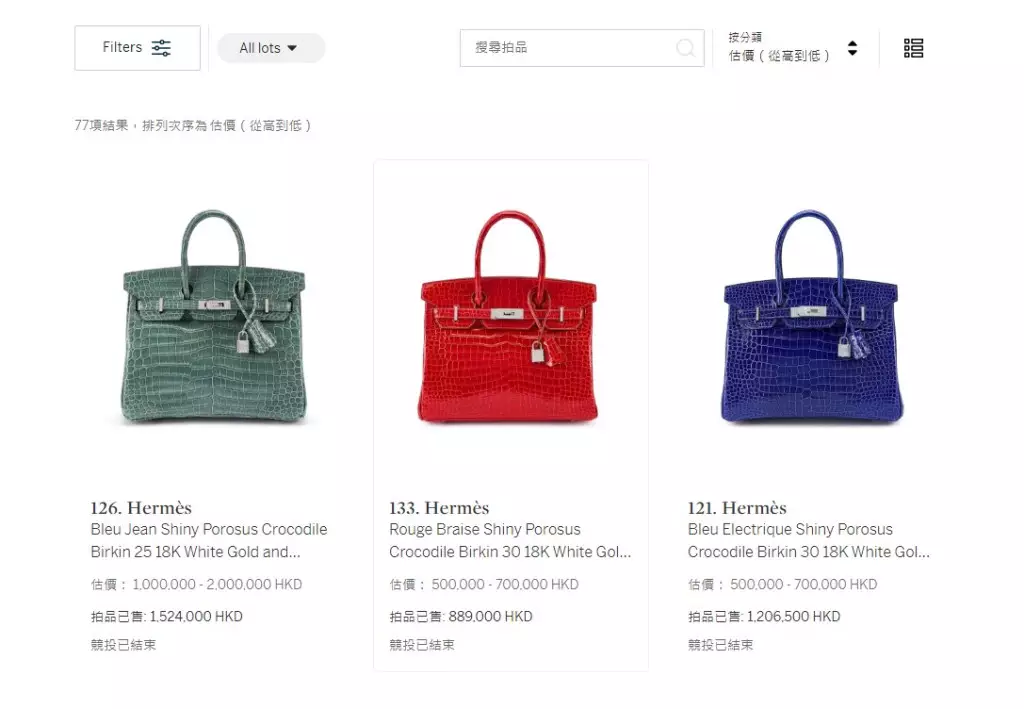Click the All lots dropdown arrow
1024x709 pixels.
coord(292,48)
